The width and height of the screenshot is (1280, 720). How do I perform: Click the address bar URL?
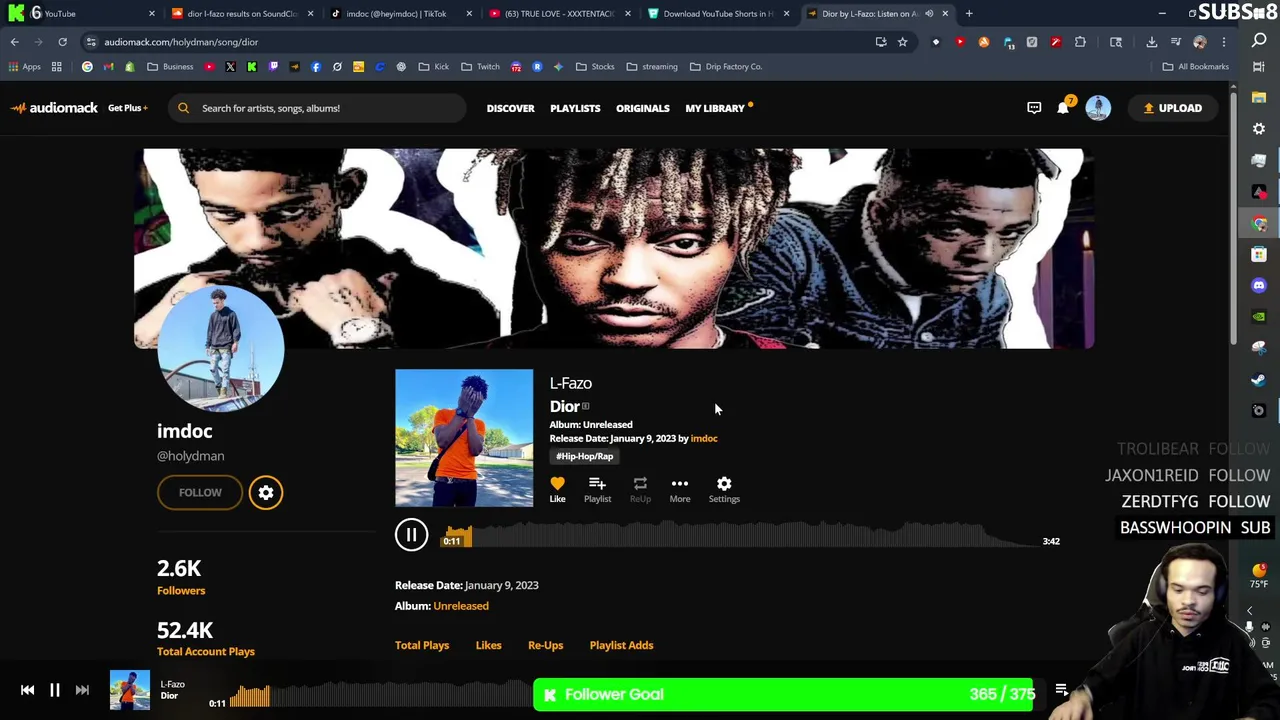click(181, 42)
